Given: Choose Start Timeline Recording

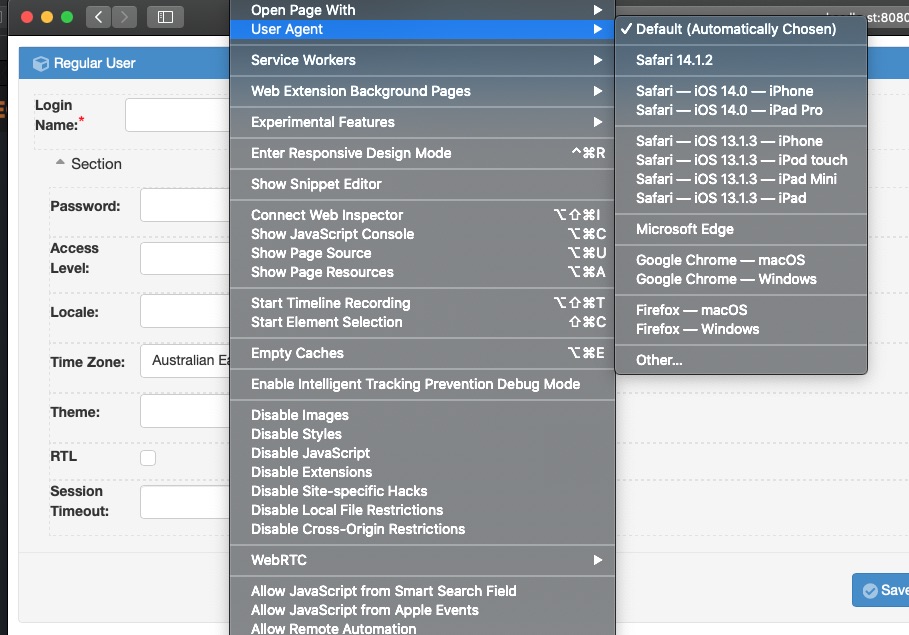Looking at the screenshot, I should (x=422, y=303).
